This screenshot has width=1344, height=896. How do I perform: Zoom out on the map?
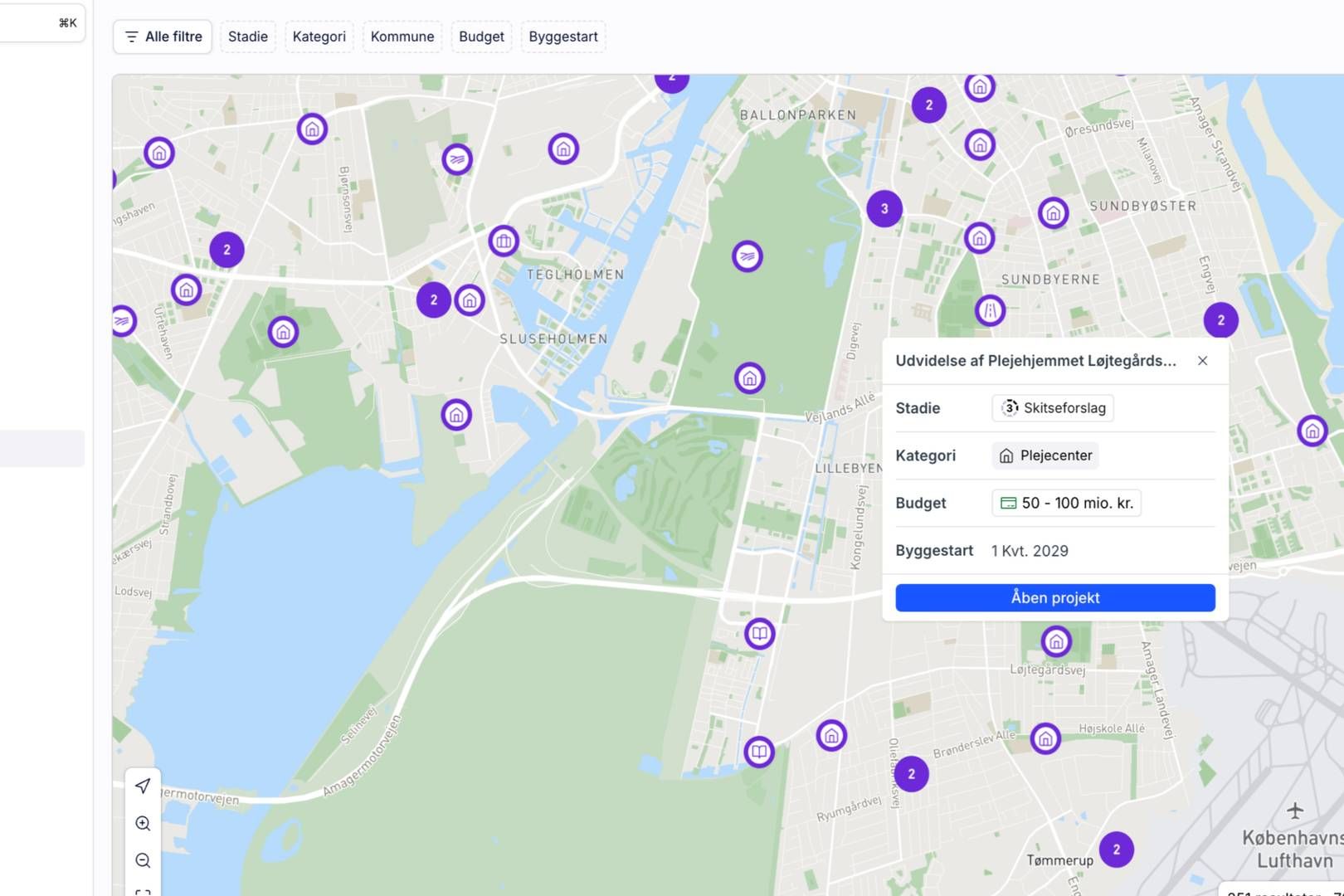143,860
